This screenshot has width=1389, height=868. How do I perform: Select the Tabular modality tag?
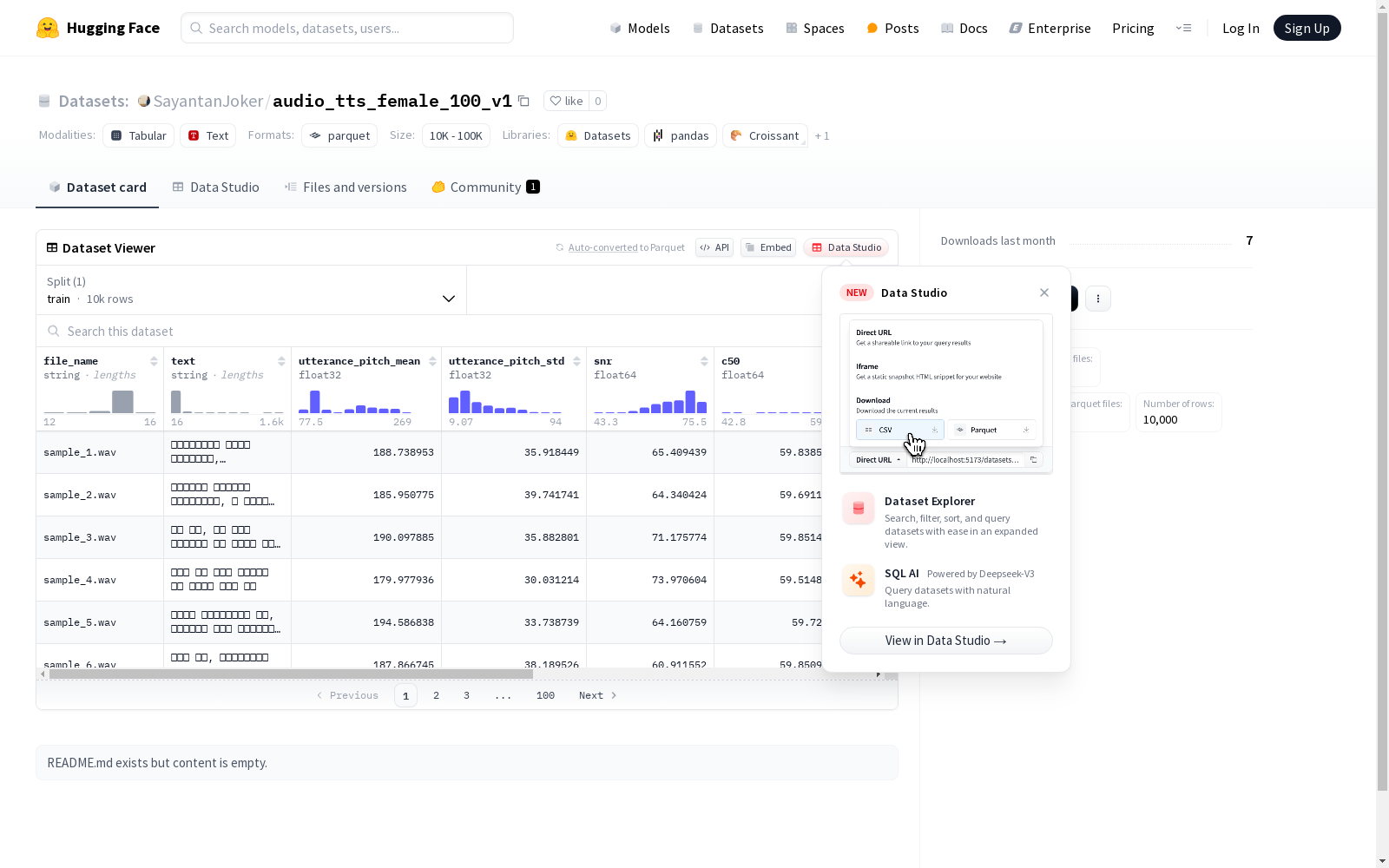[139, 135]
